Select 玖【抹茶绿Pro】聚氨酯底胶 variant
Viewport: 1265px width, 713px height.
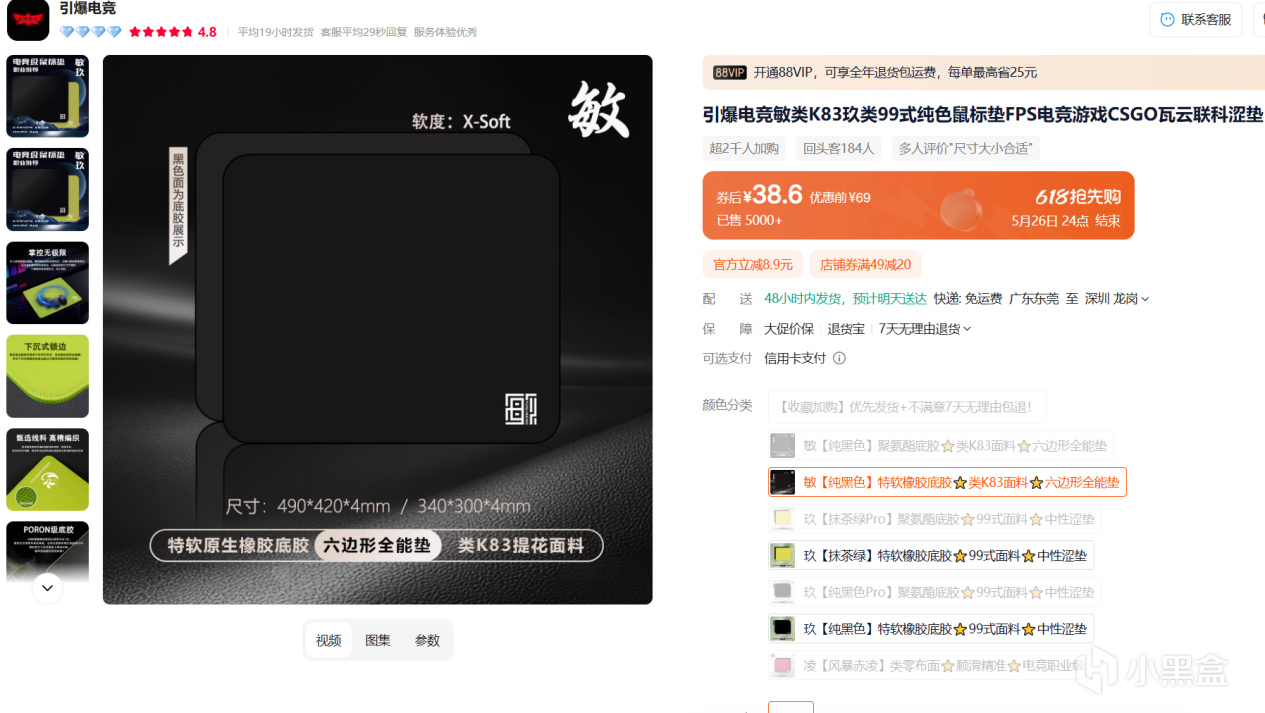[934, 519]
